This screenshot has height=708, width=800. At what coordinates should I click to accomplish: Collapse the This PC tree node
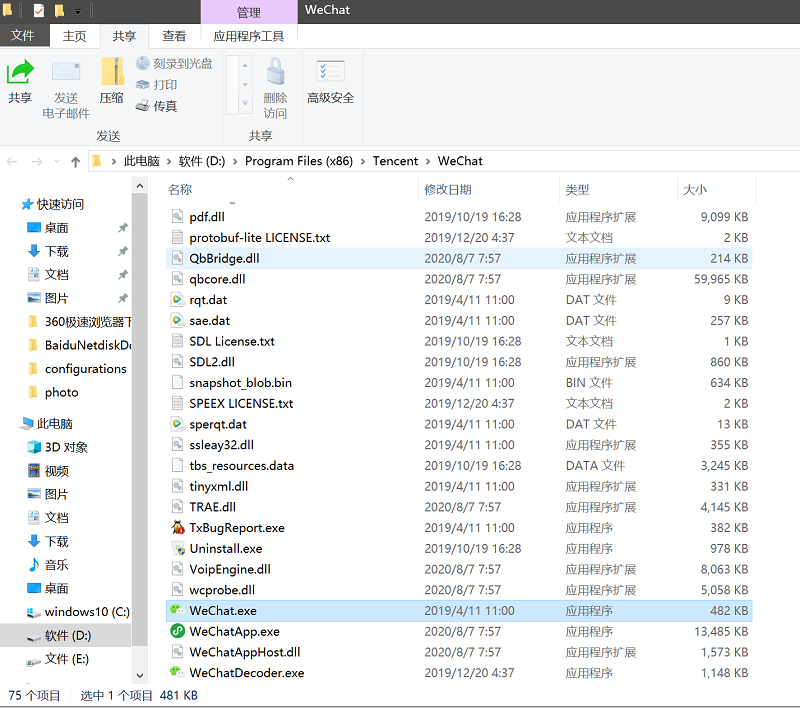13,424
